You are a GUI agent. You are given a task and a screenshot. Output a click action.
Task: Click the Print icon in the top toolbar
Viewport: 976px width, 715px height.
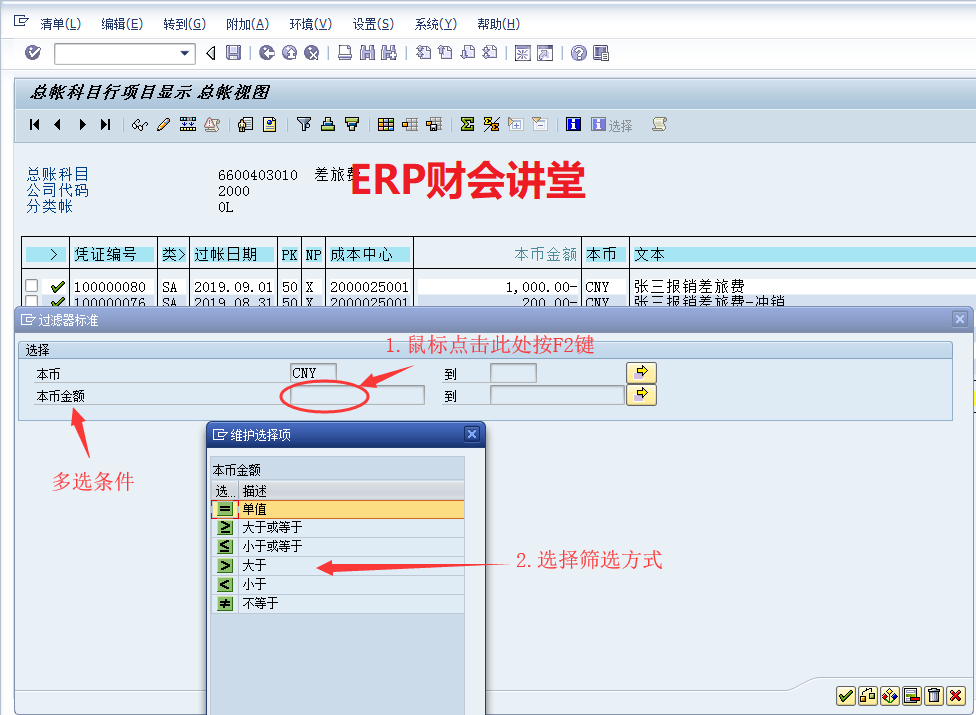click(345, 53)
